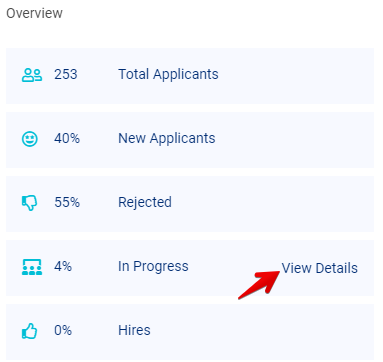Click the 4% in progress value
The width and height of the screenshot is (383, 362).
coord(63,266)
